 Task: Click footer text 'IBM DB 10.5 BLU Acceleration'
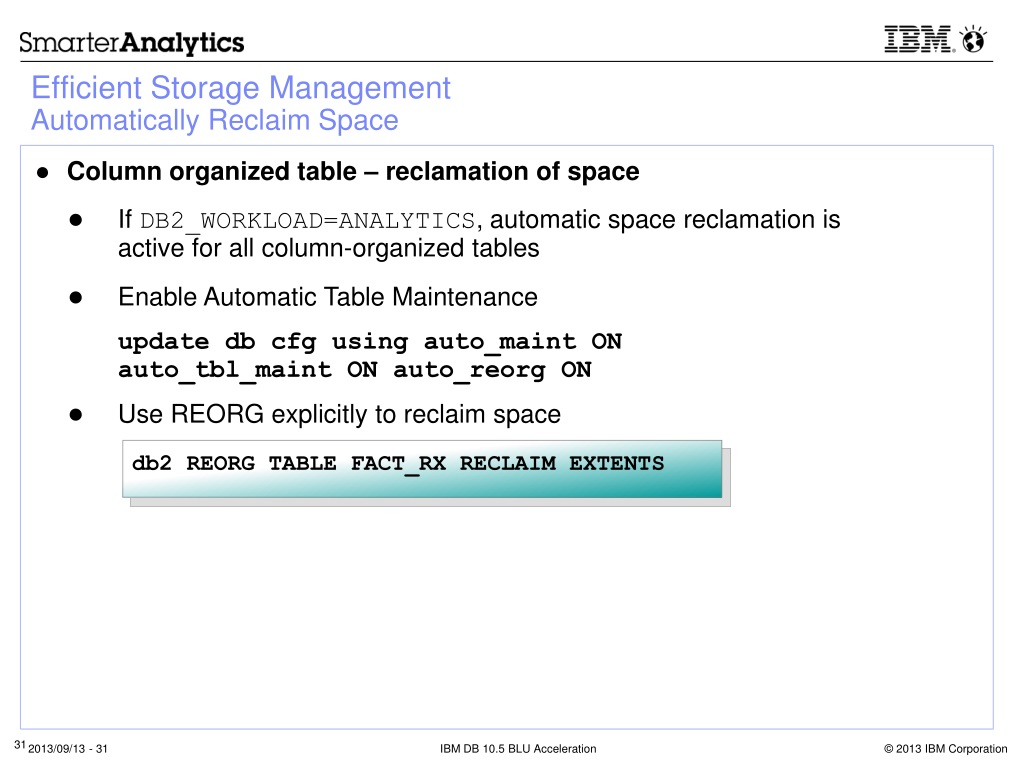[518, 749]
